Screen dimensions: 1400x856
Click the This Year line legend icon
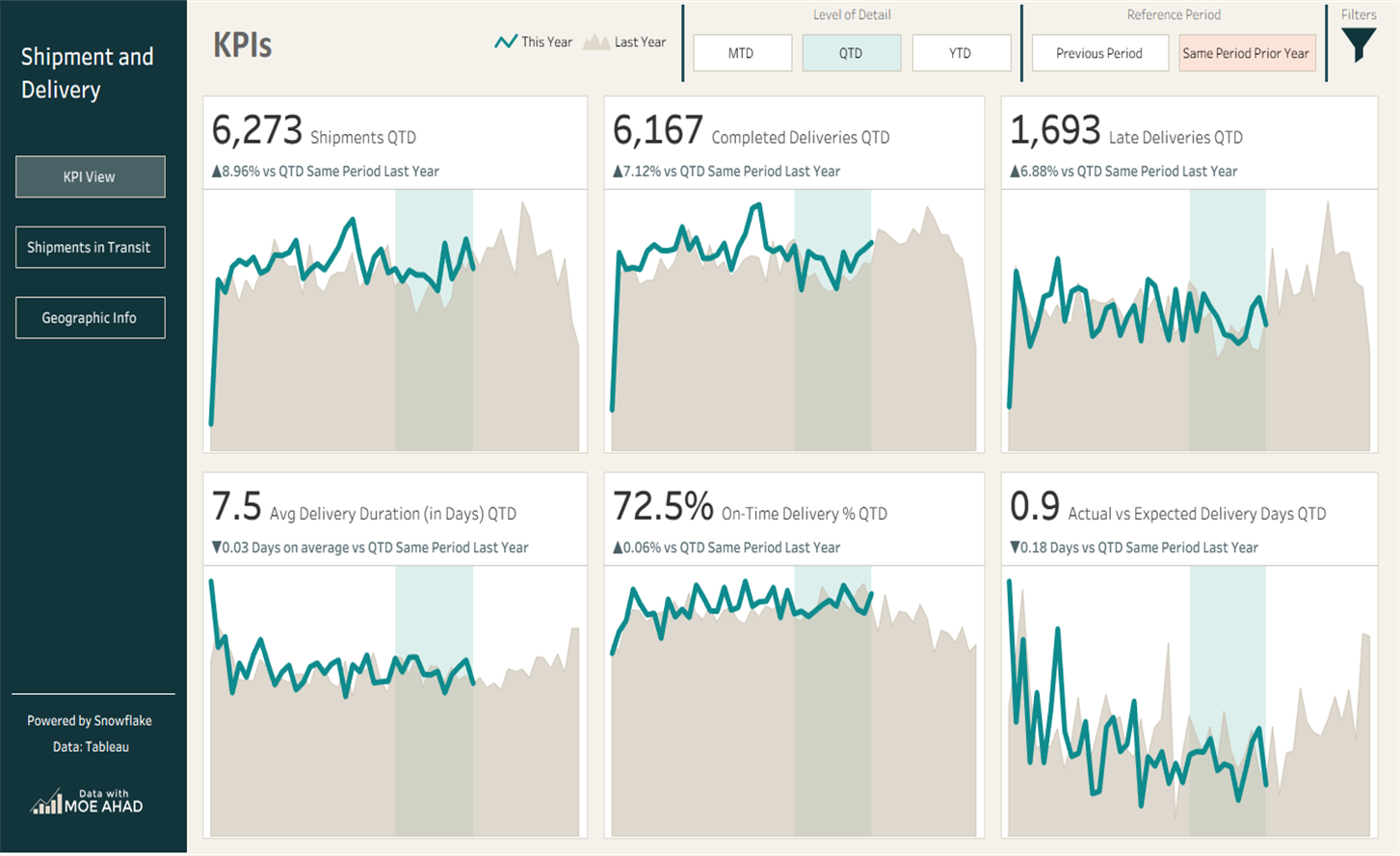506,41
